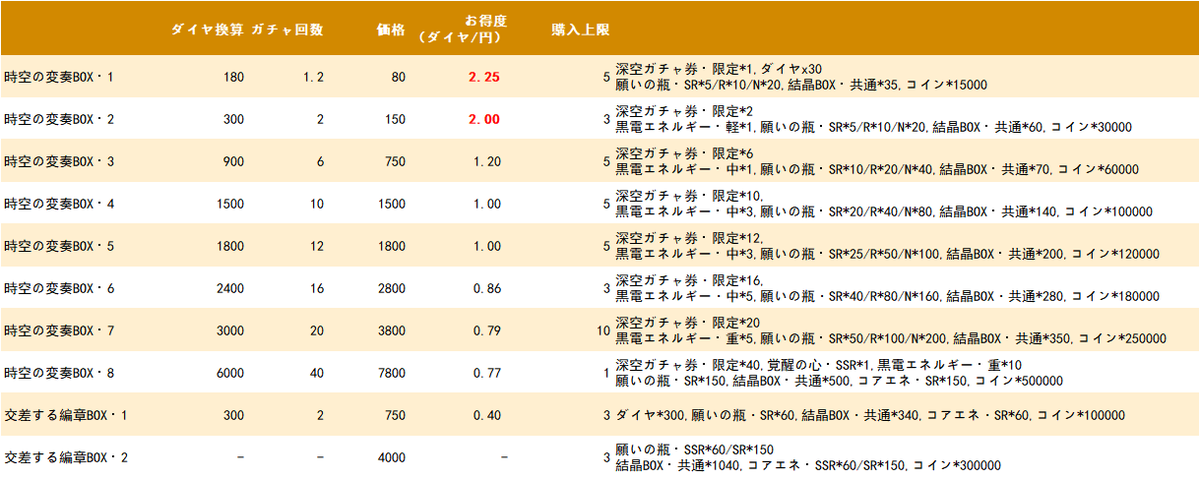Select the row label 時空の変奏BOX・4
The image size is (1200, 479).
[x=59, y=204]
